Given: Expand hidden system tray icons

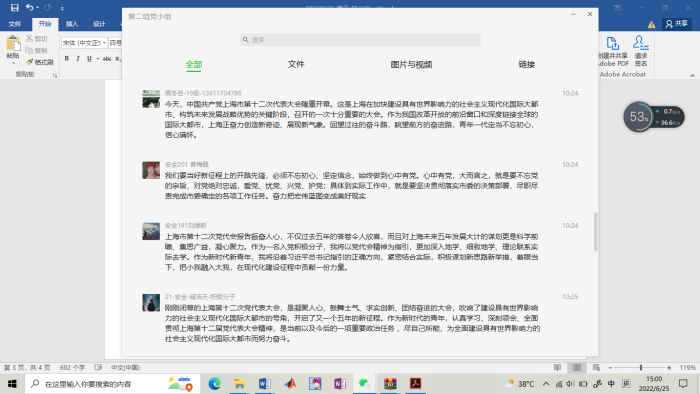Looking at the screenshot, I should point(546,383).
